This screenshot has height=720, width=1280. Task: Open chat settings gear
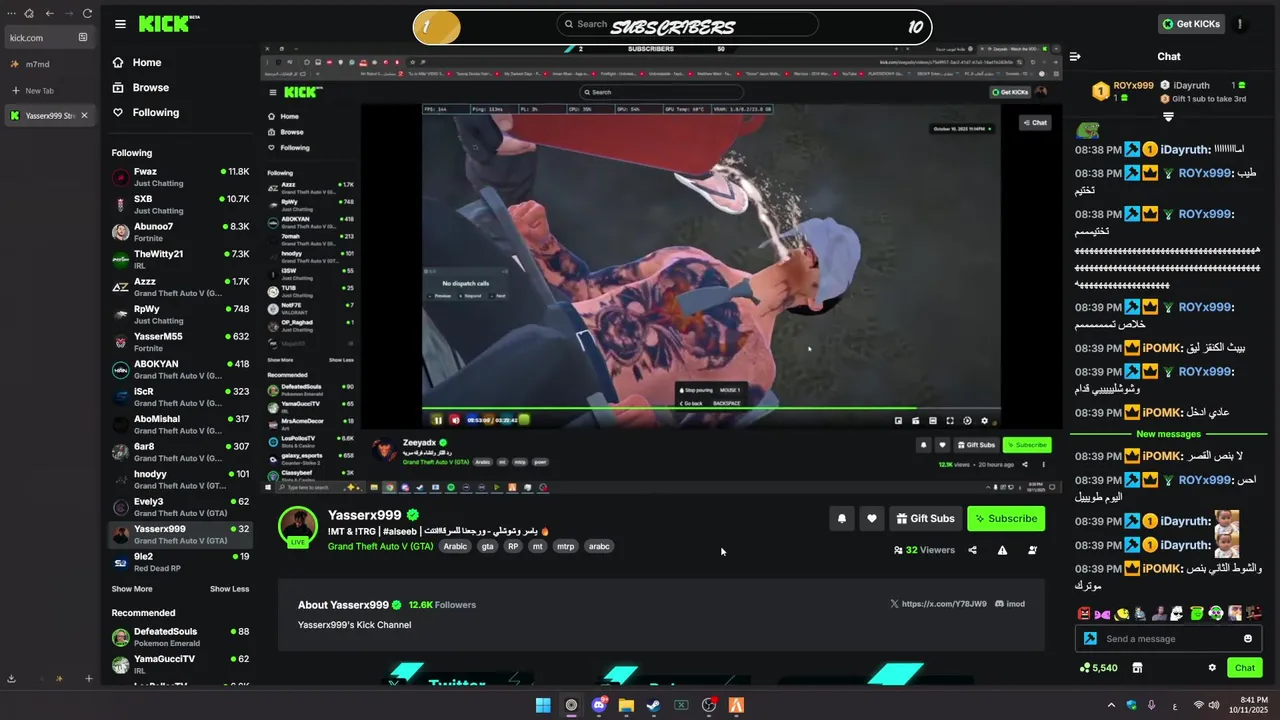(1212, 667)
